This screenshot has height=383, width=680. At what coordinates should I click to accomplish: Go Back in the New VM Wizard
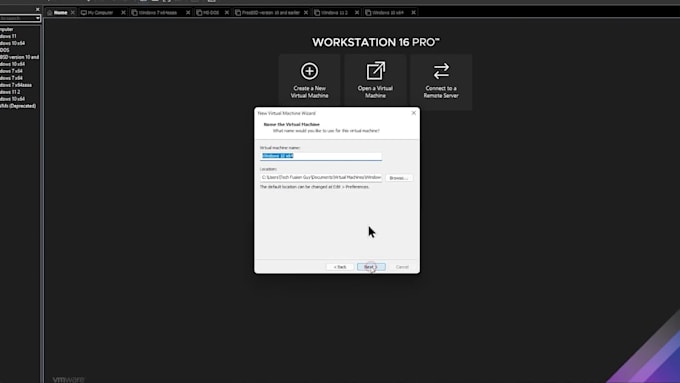[x=340, y=267]
